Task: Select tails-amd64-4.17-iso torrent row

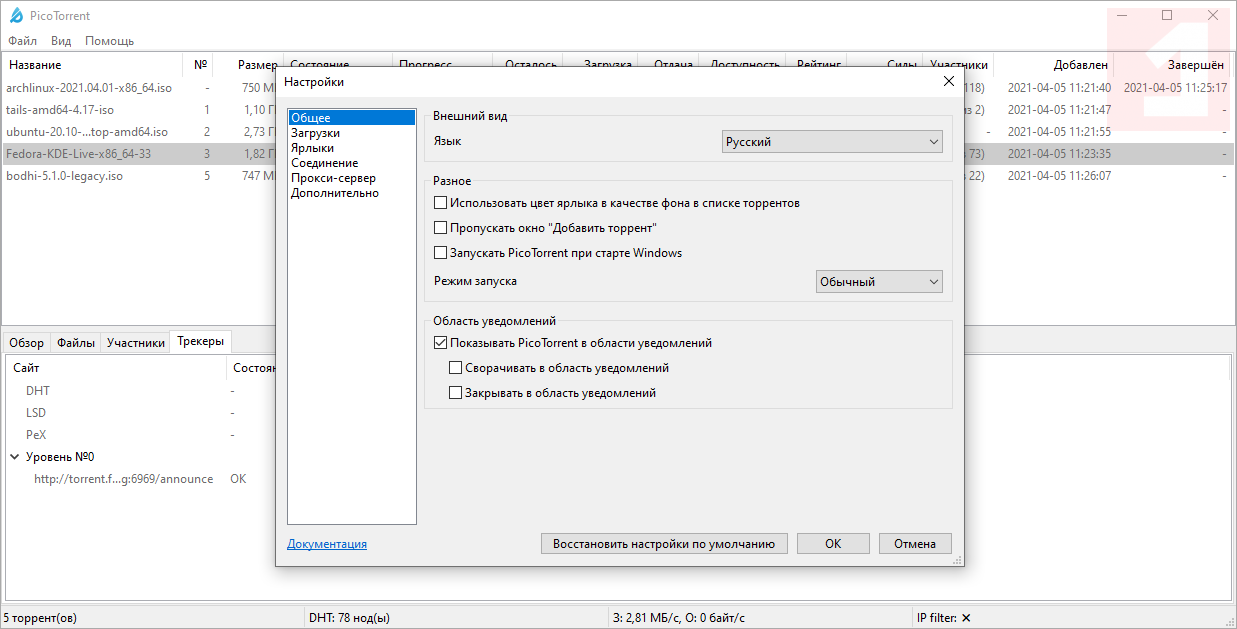Action: coord(60,110)
